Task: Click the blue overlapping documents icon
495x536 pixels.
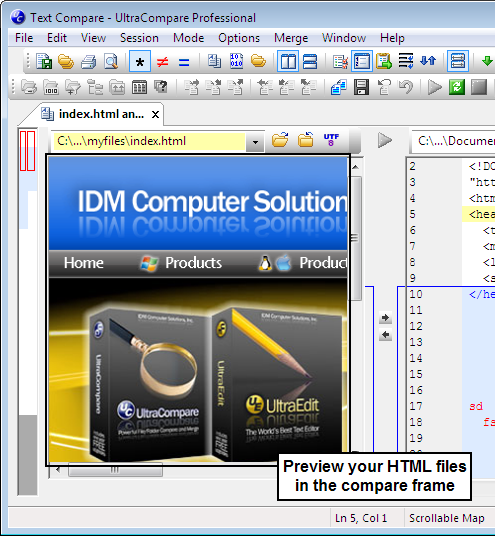Action: click(x=339, y=88)
